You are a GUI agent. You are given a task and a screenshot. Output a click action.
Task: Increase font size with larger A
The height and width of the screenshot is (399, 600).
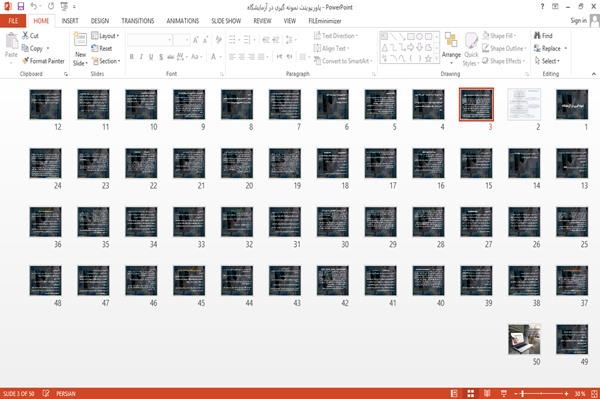point(196,39)
